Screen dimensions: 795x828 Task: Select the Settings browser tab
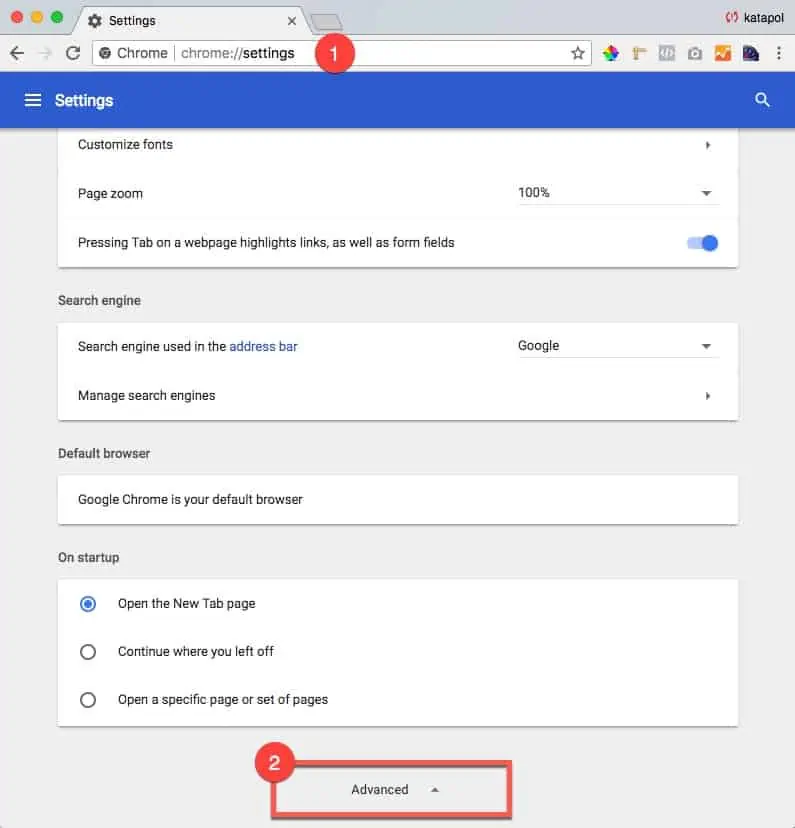coord(190,21)
